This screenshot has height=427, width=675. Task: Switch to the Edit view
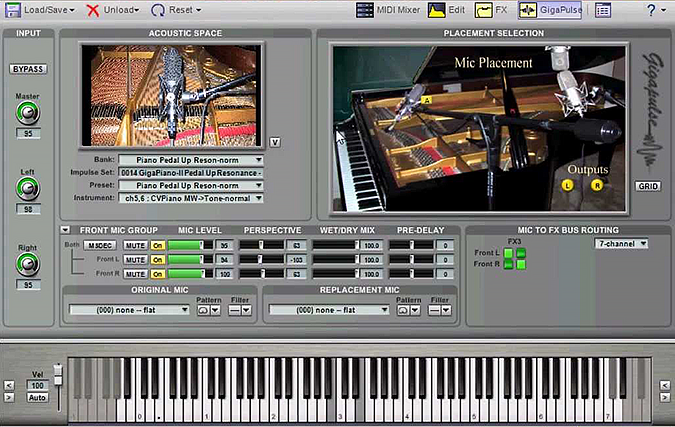click(446, 10)
